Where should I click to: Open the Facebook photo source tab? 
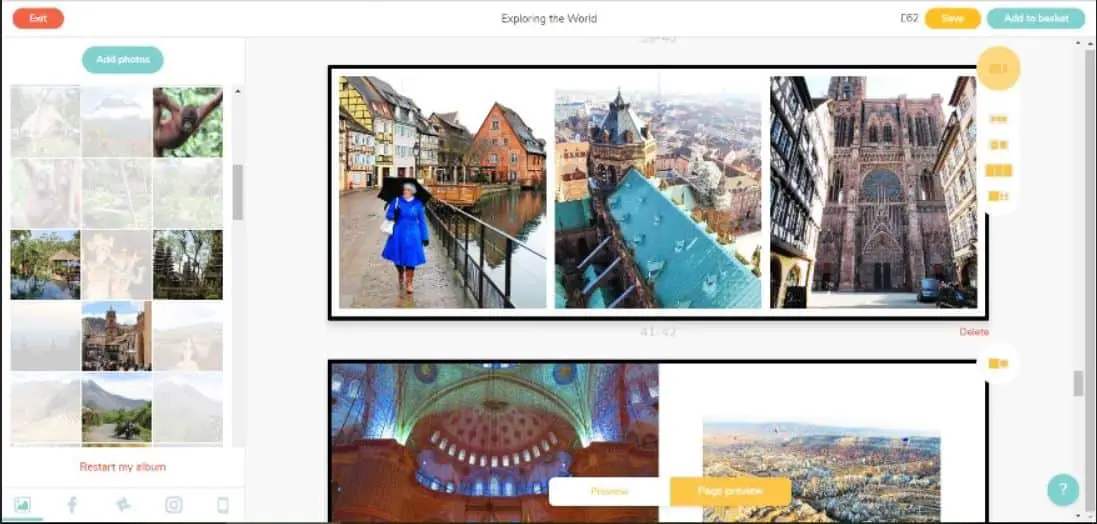coord(72,505)
